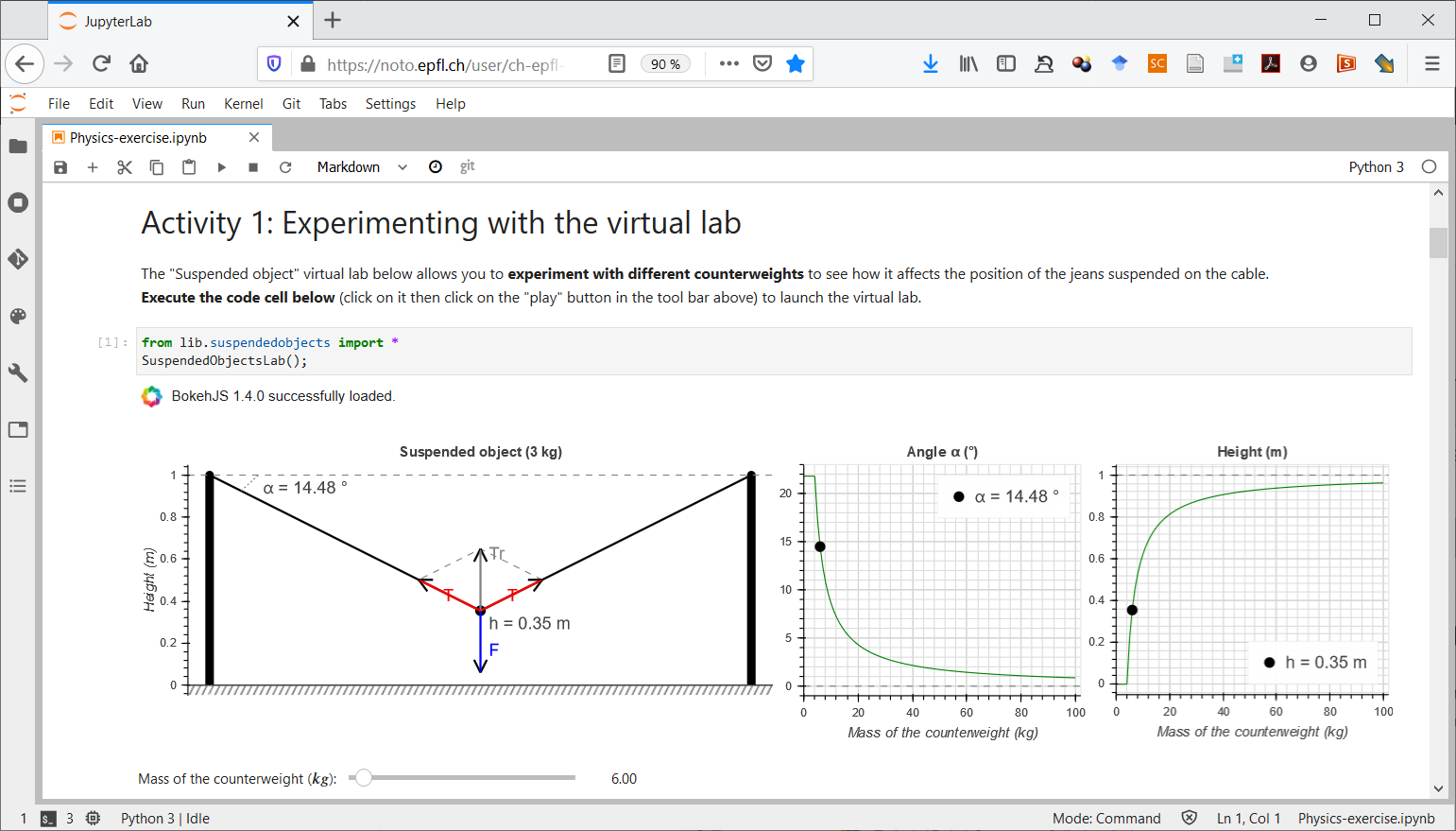
Task: Save the notebook with the floppy disk icon
Action: pos(60,167)
